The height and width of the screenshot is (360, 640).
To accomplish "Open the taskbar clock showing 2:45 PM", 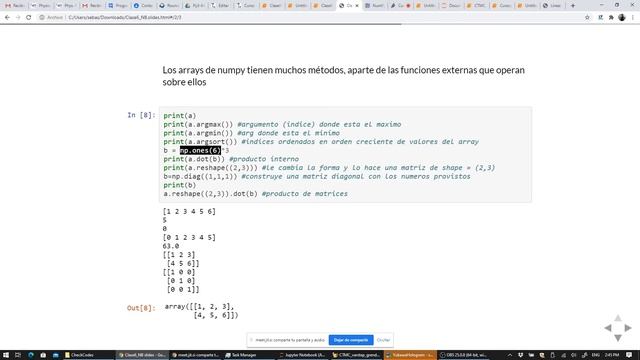I will coord(612,355).
